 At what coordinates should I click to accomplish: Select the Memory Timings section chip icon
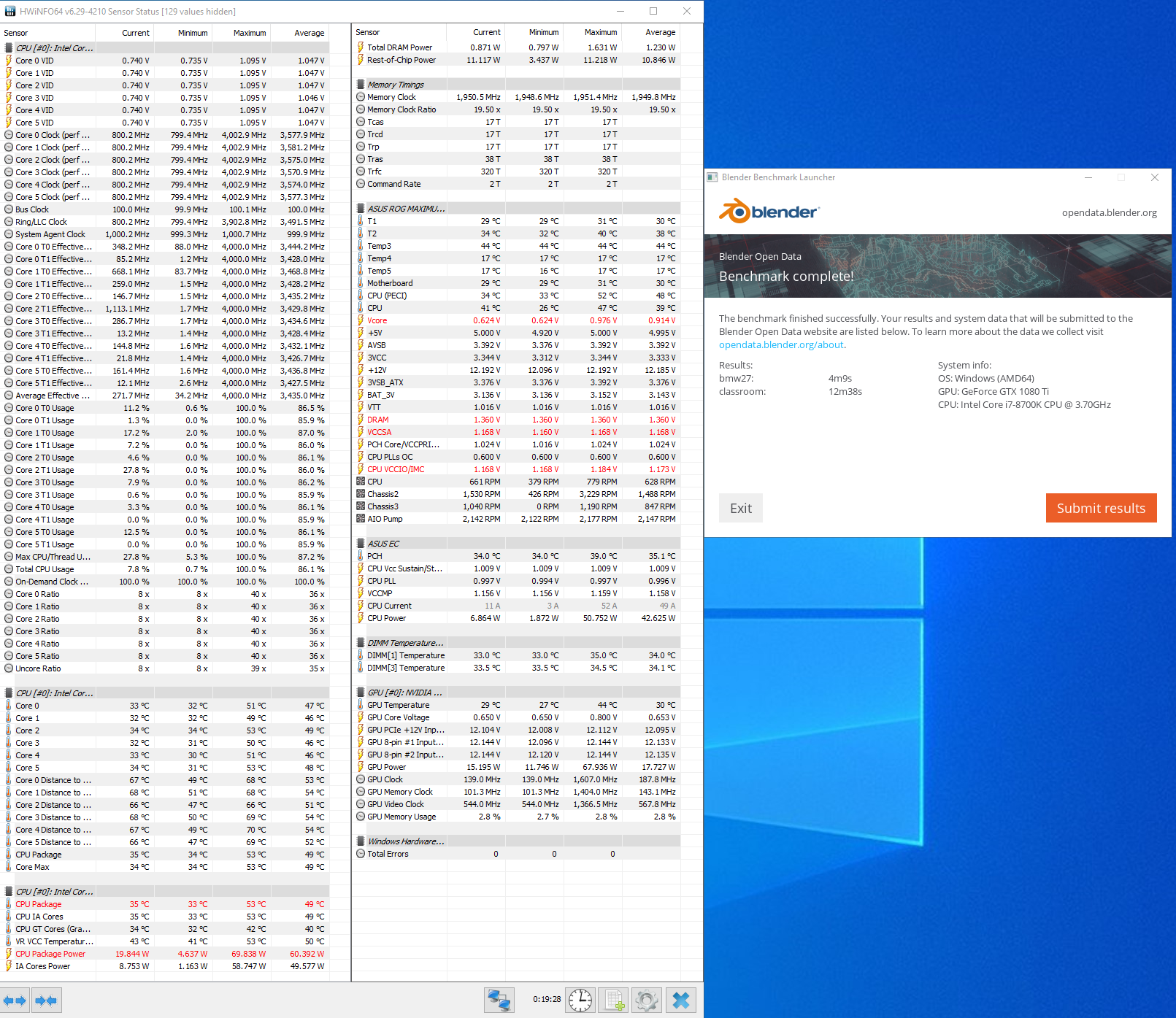[x=361, y=85]
